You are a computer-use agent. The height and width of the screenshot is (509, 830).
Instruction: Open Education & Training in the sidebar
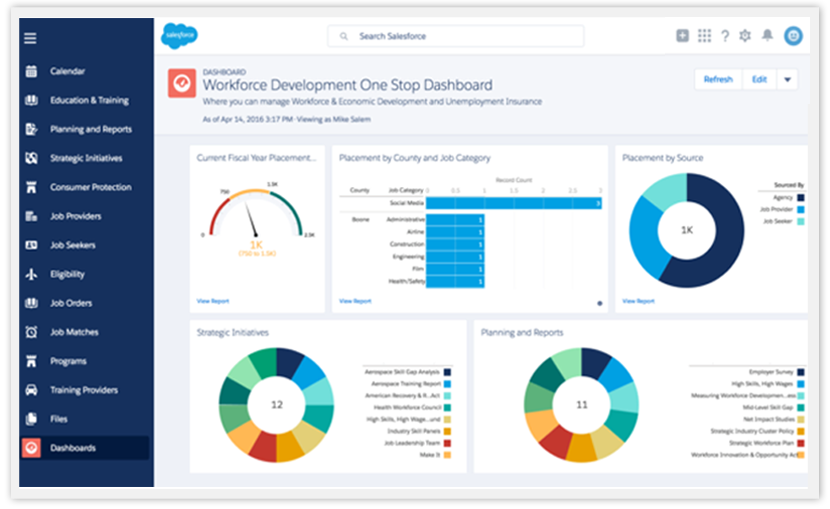coord(89,100)
